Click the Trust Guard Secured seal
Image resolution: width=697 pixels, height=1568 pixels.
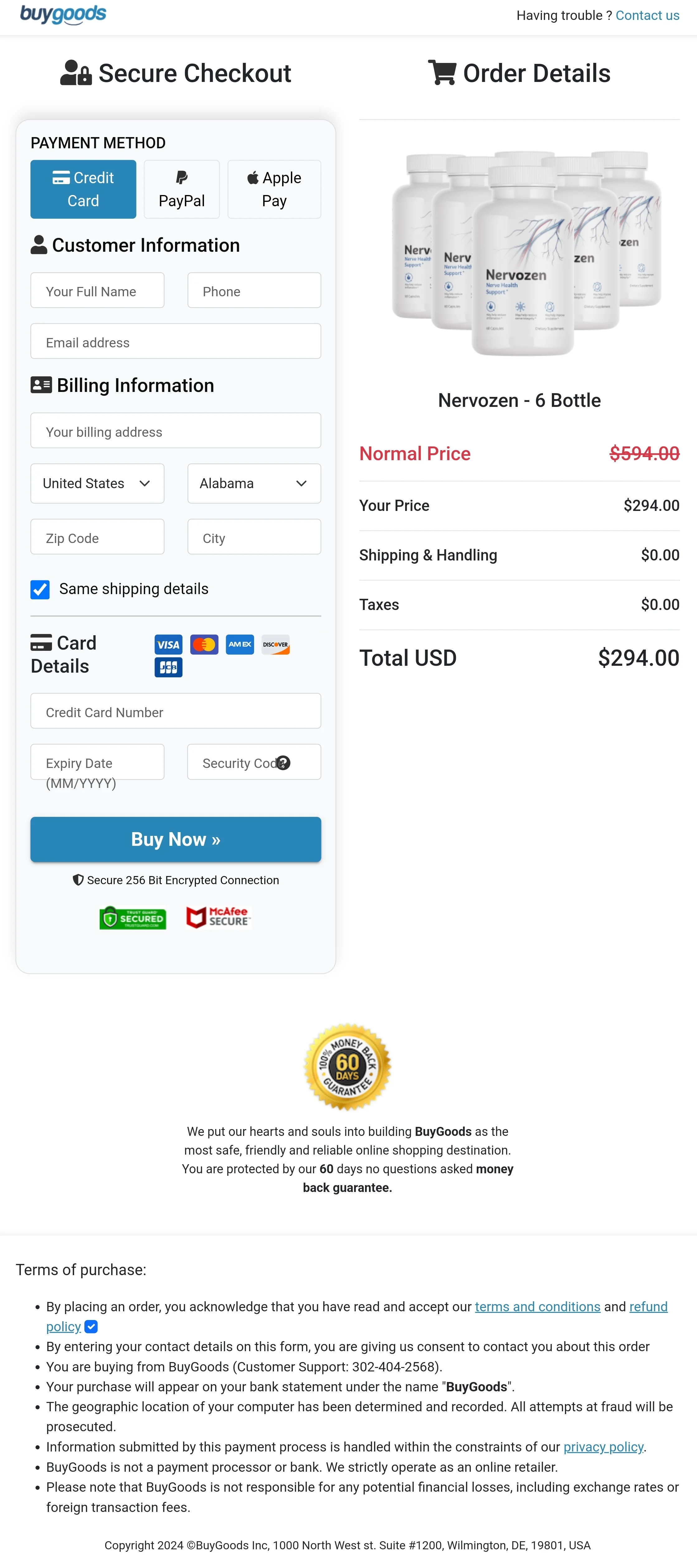(132, 918)
